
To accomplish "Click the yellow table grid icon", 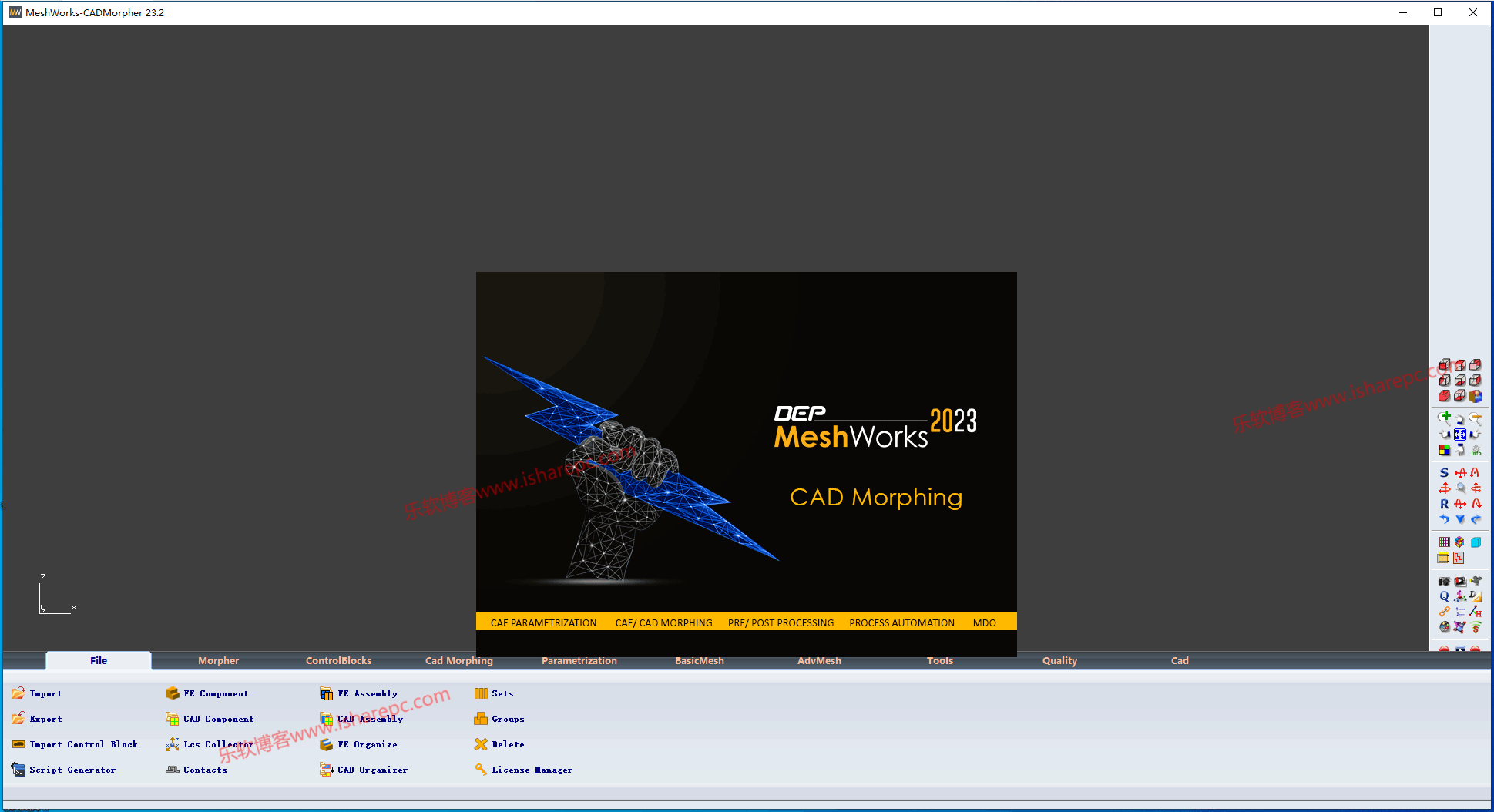I will tap(1443, 557).
